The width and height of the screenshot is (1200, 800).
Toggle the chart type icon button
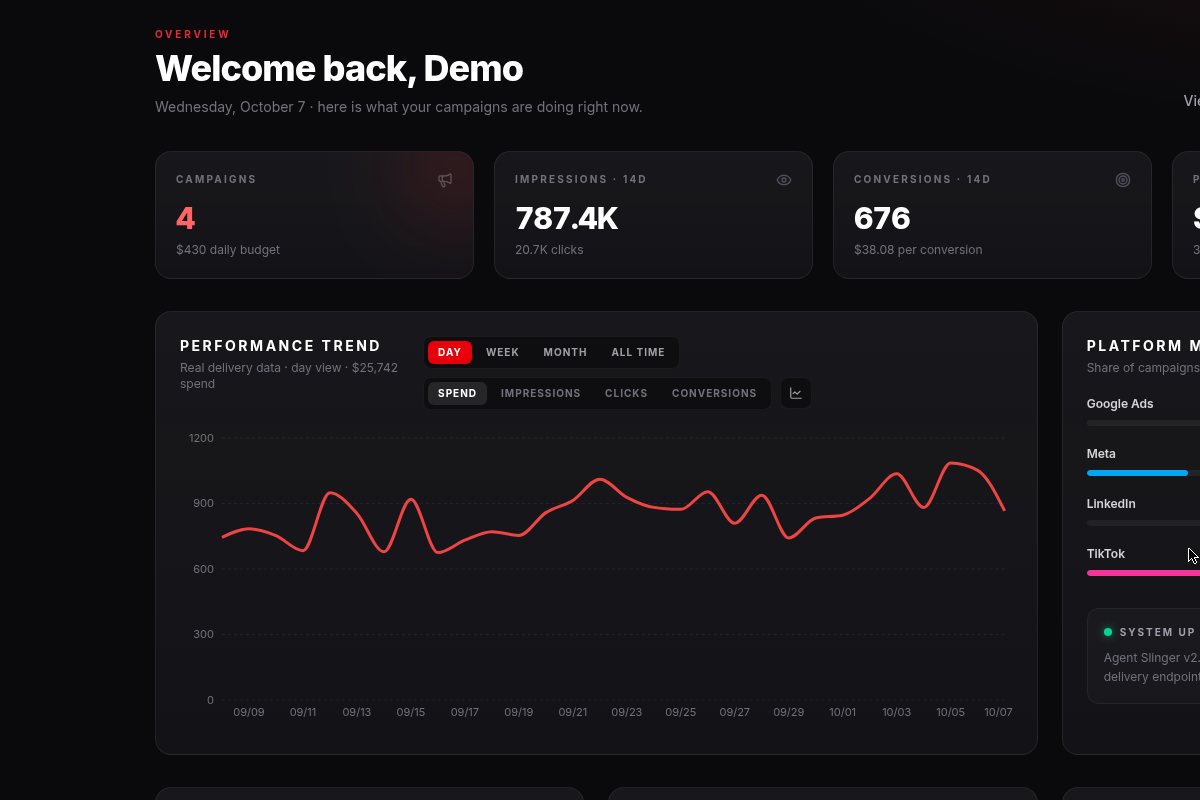[796, 393]
